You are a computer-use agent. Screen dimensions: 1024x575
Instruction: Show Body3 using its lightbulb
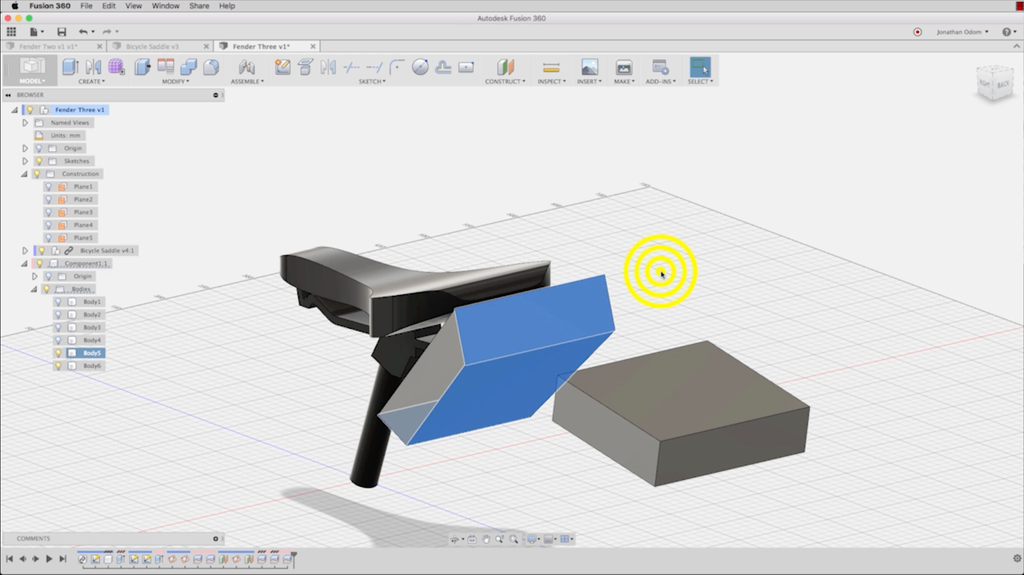(x=59, y=327)
